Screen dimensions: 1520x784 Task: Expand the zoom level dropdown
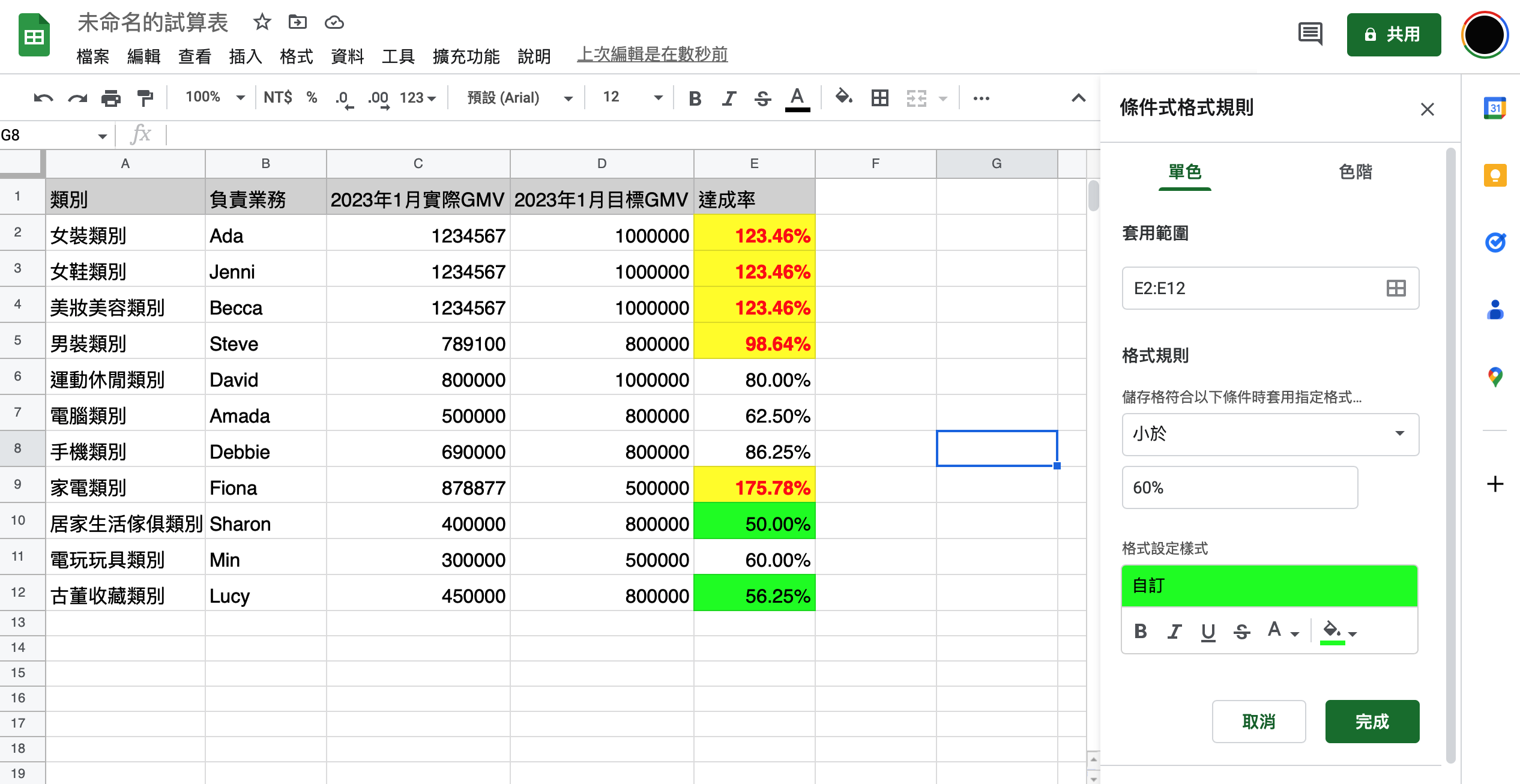(213, 97)
